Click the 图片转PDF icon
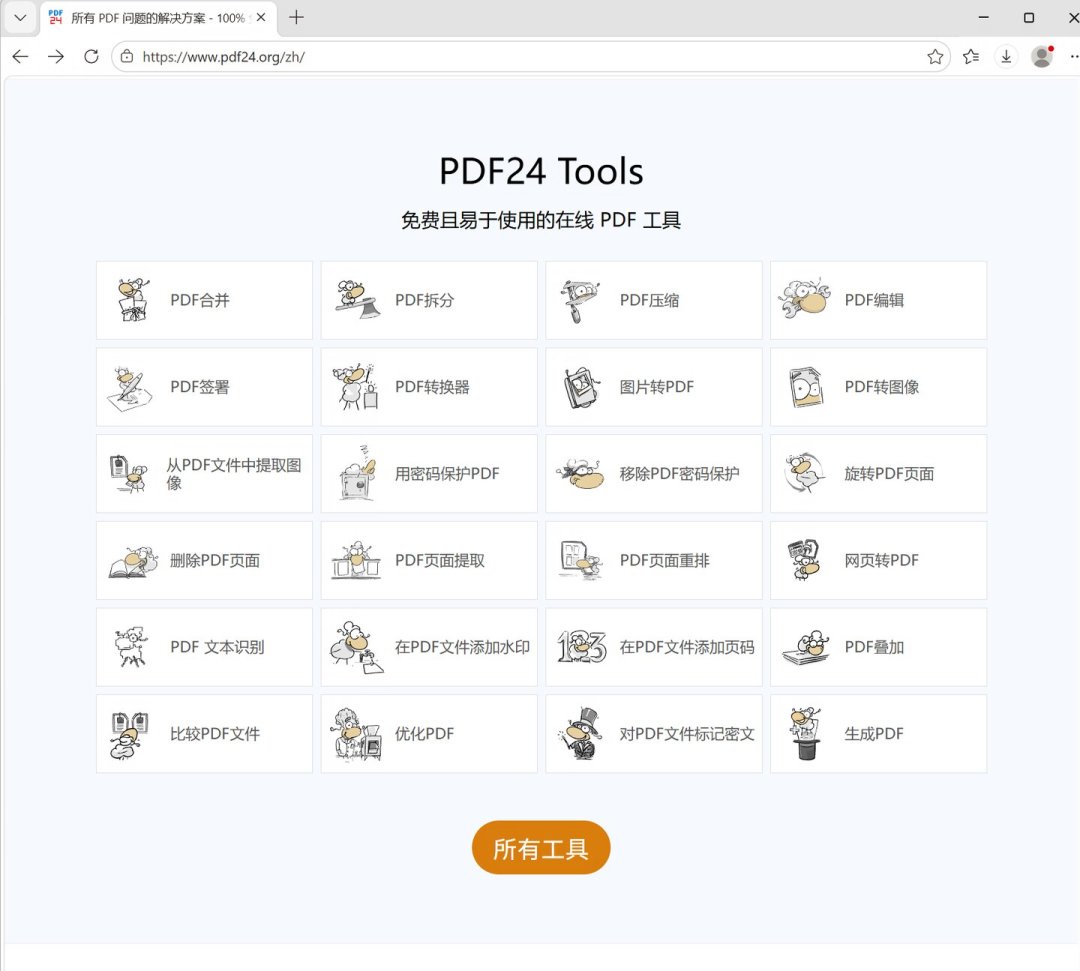This screenshot has height=971, width=1080. click(582, 388)
